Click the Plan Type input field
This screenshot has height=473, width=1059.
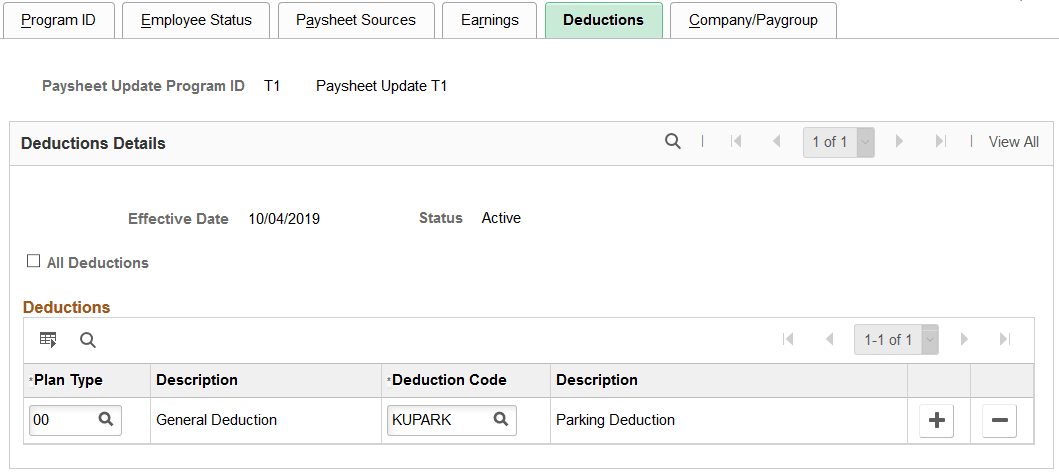pos(62,420)
